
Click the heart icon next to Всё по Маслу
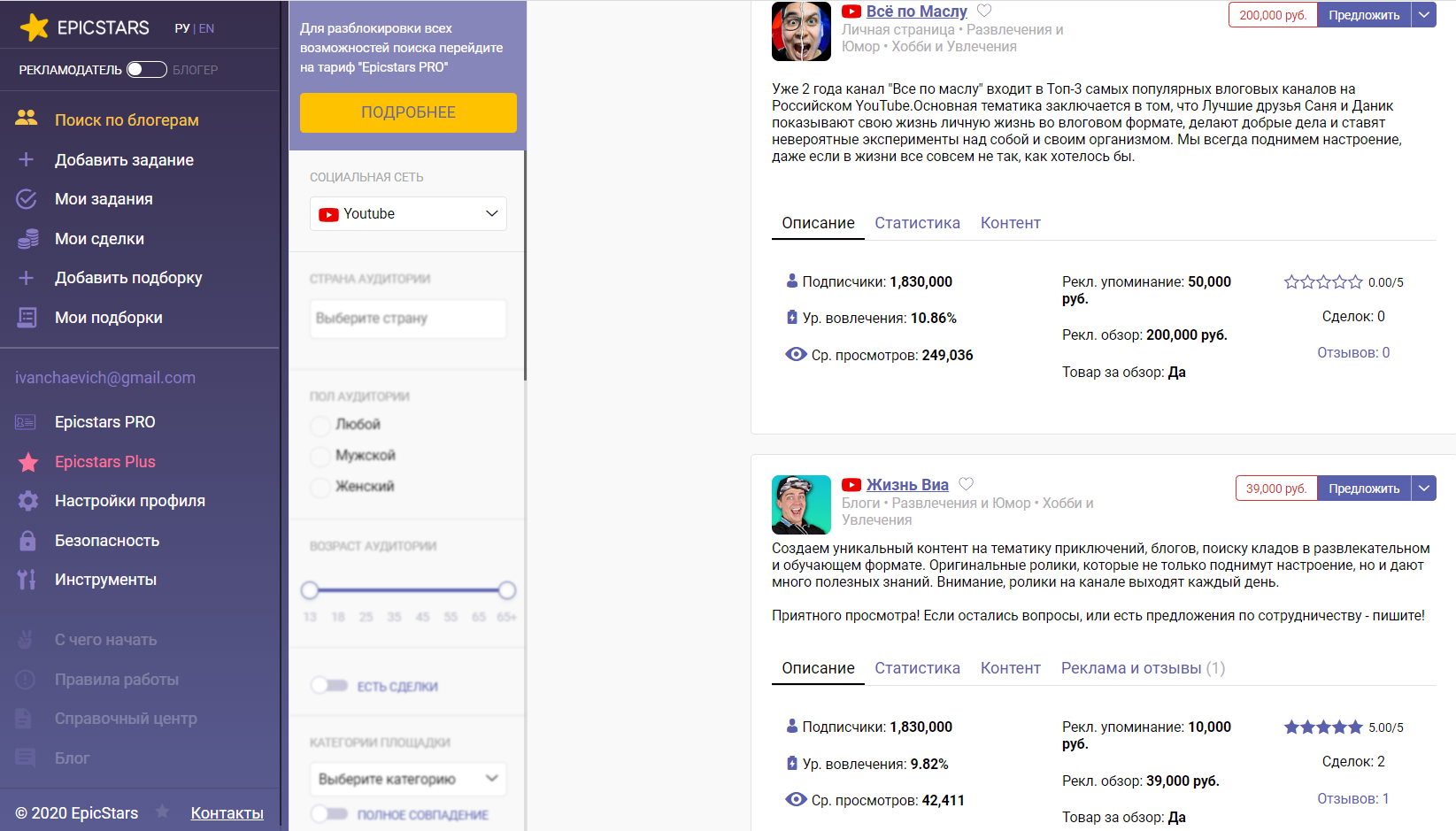point(984,12)
